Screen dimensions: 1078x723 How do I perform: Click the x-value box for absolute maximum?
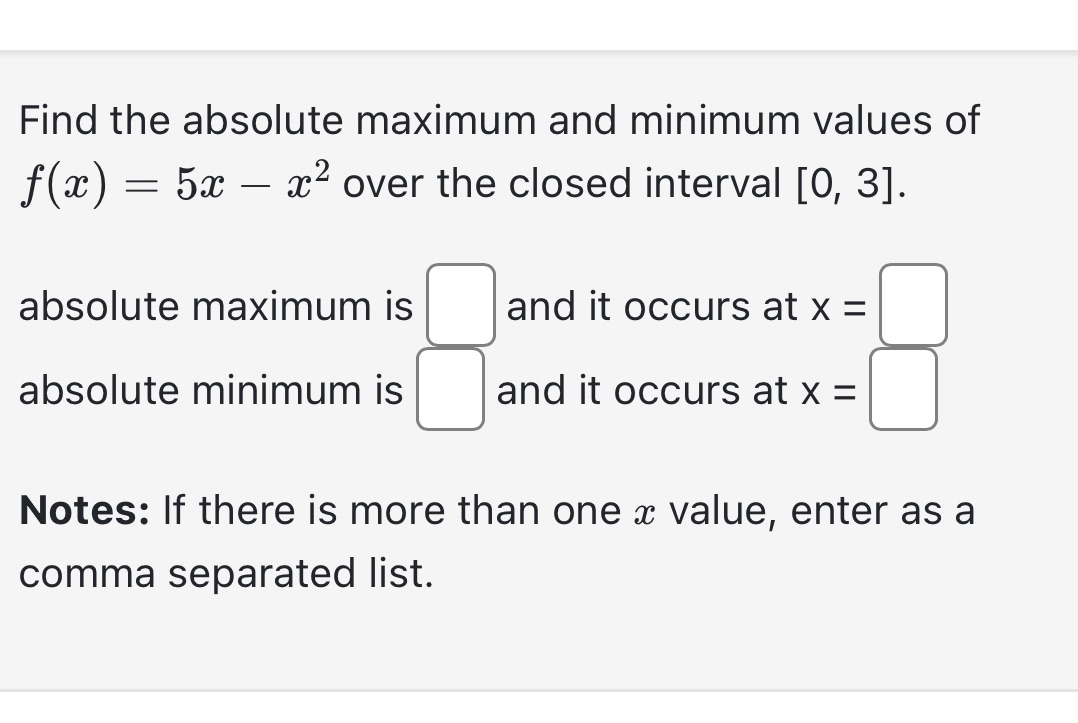(x=912, y=306)
